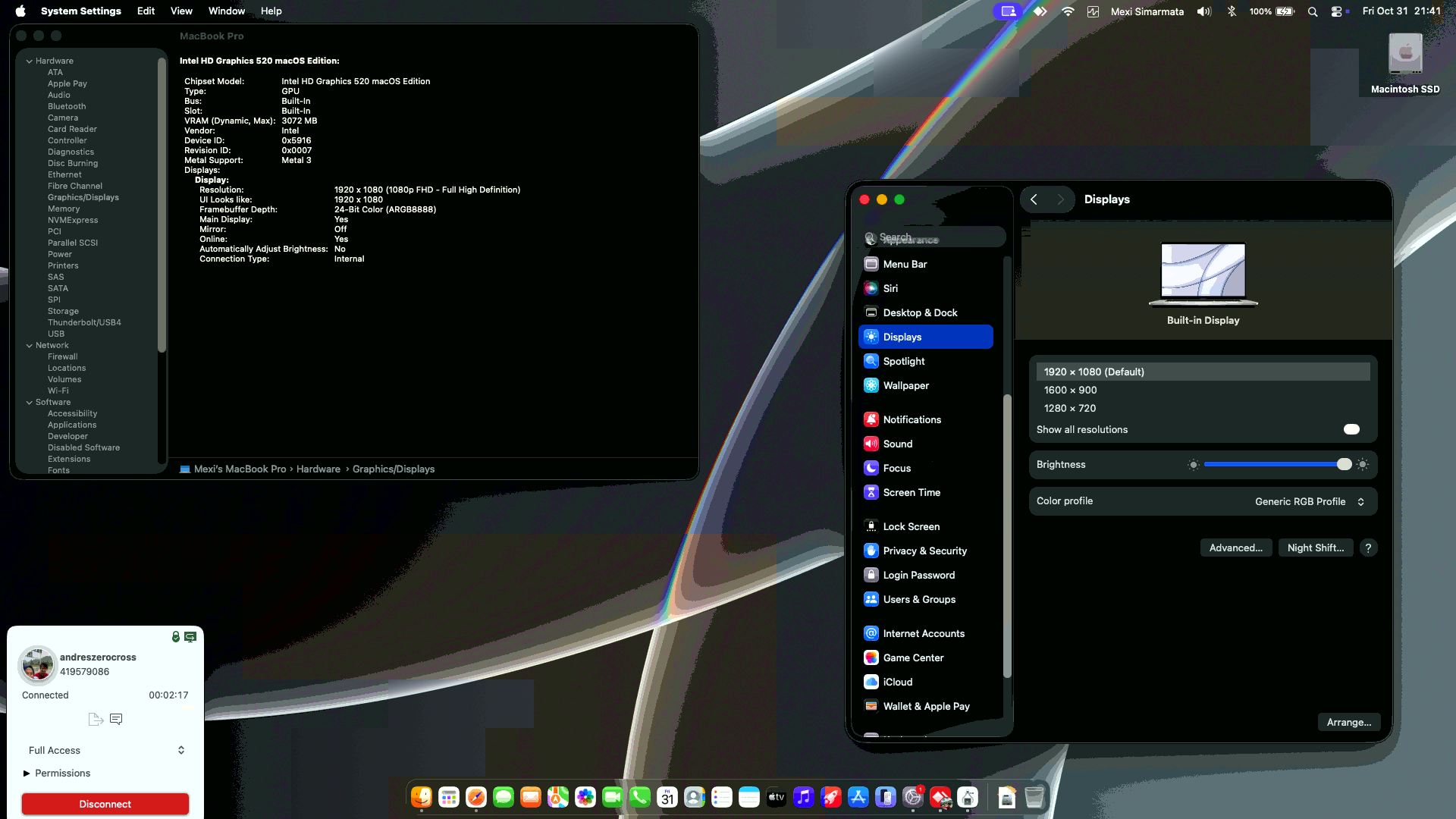Open the View menu
This screenshot has width=1456, height=819.
coord(181,11)
